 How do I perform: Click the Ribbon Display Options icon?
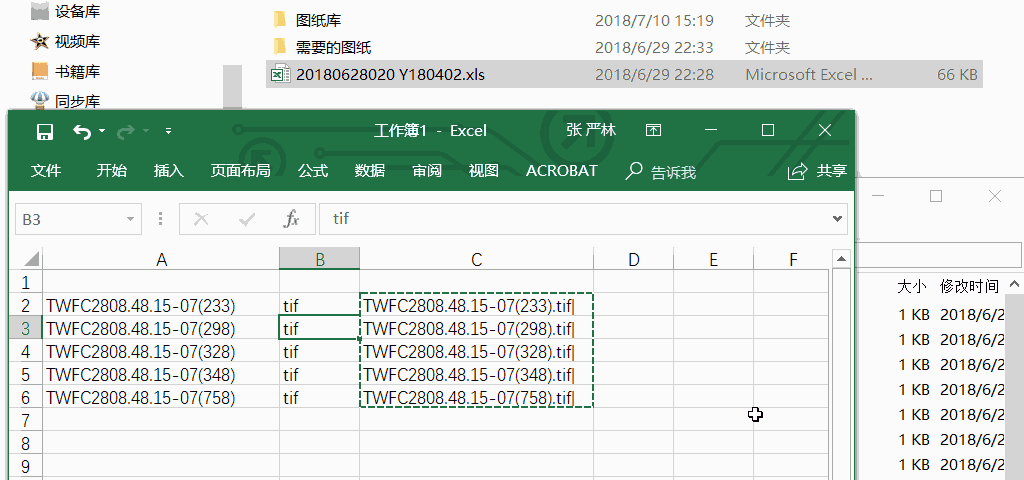pos(653,130)
